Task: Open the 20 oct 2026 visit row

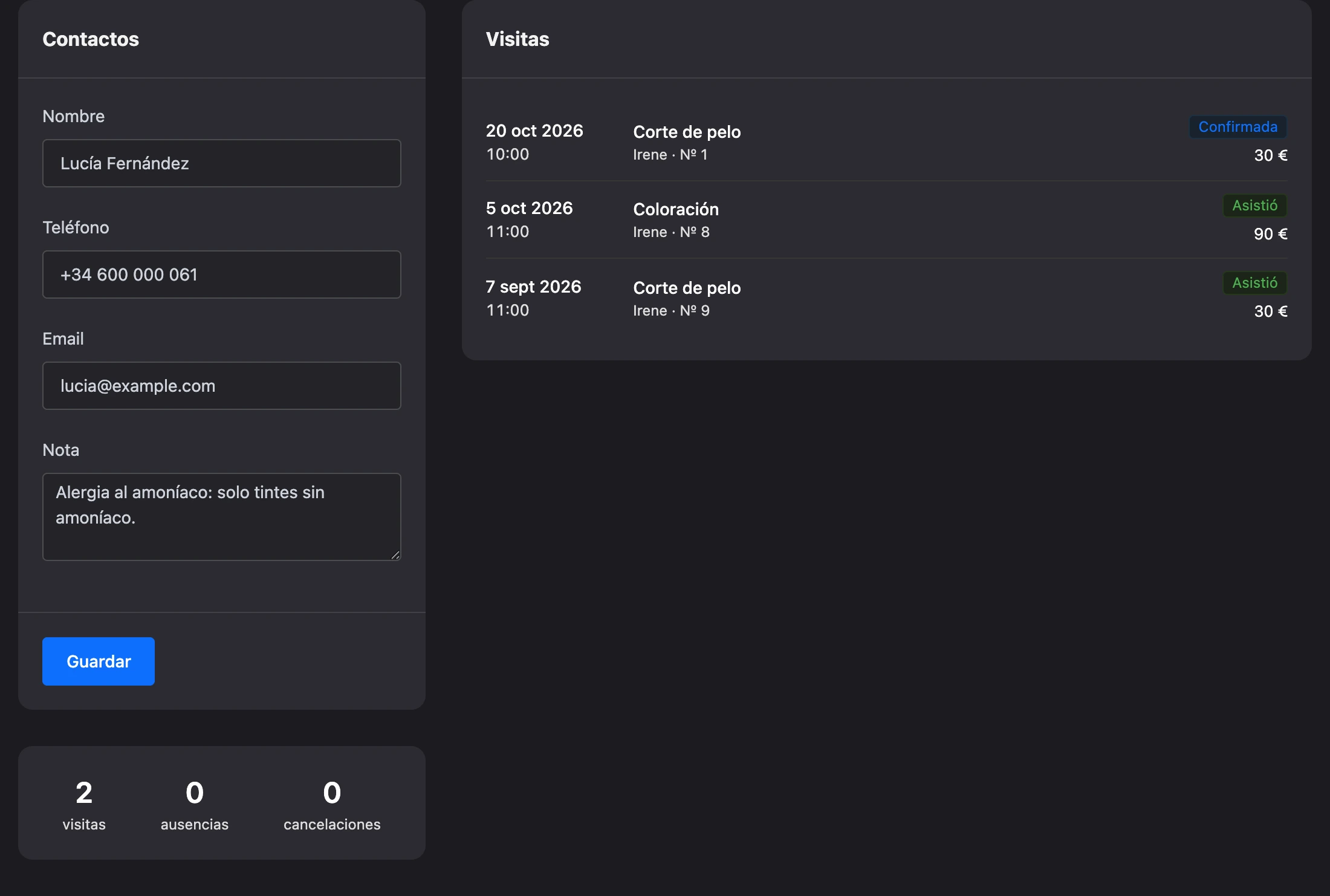Action: pos(887,142)
